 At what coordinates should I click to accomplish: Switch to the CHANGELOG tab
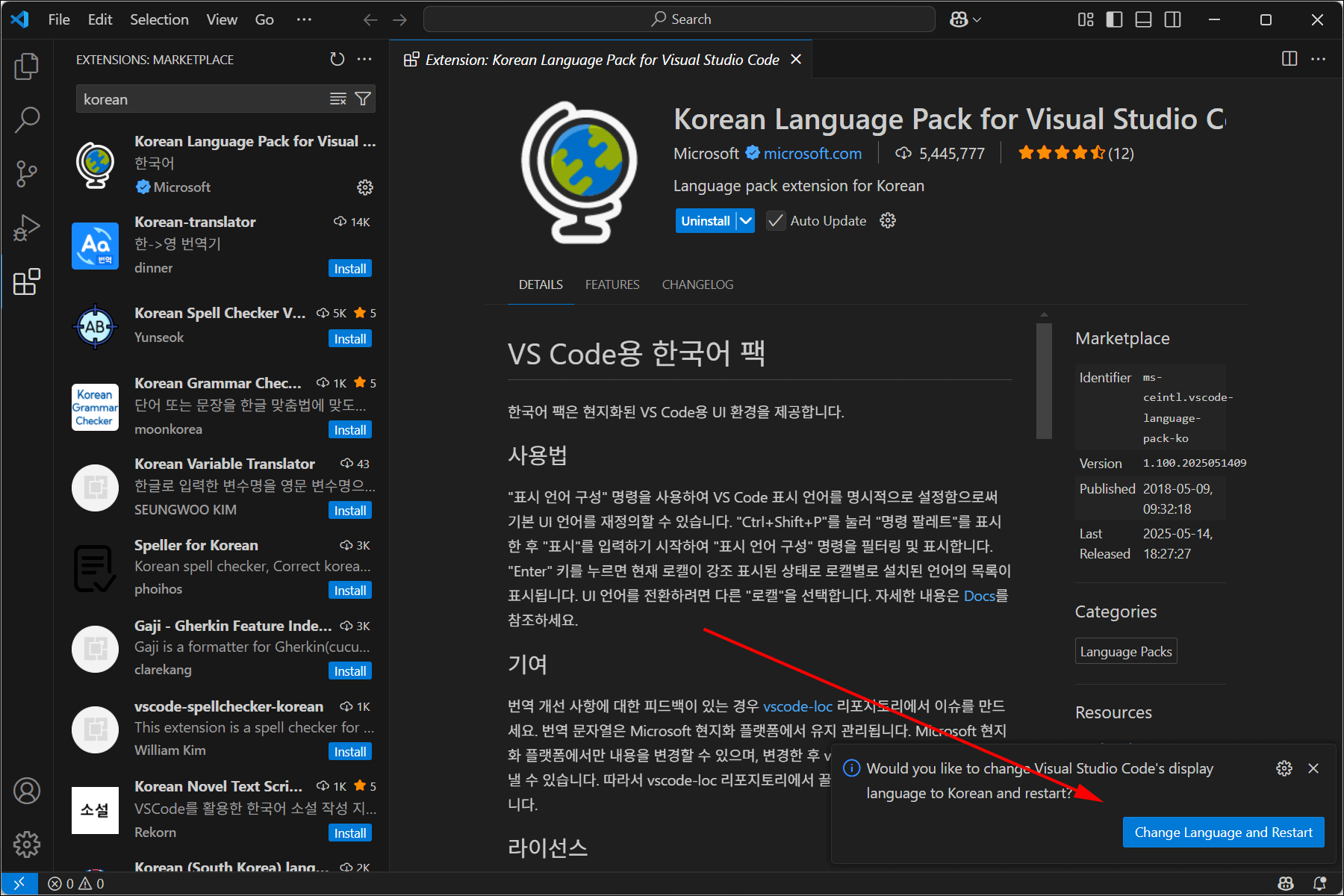click(x=697, y=284)
